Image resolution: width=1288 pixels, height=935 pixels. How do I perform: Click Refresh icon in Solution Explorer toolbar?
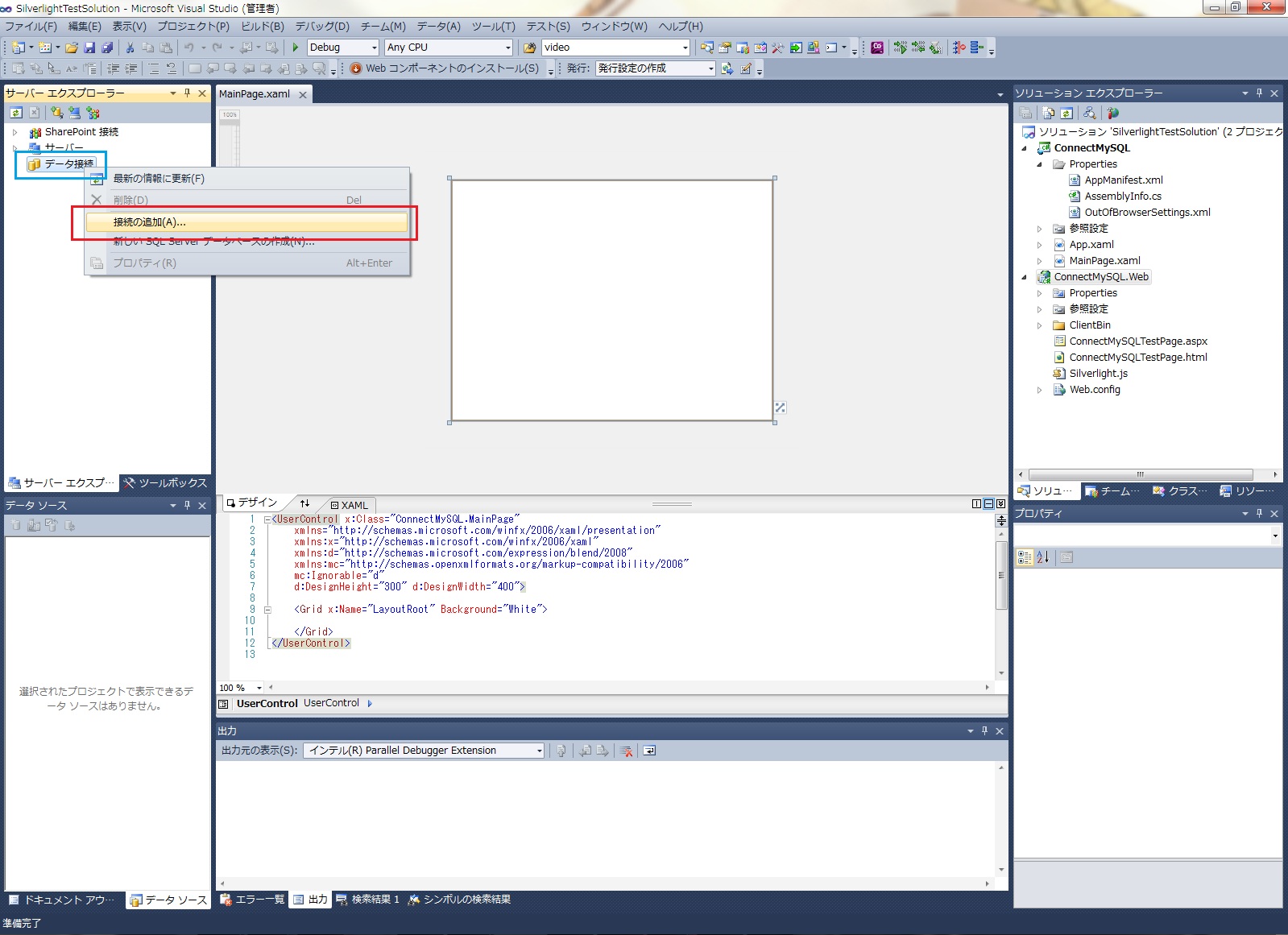click(x=1066, y=113)
